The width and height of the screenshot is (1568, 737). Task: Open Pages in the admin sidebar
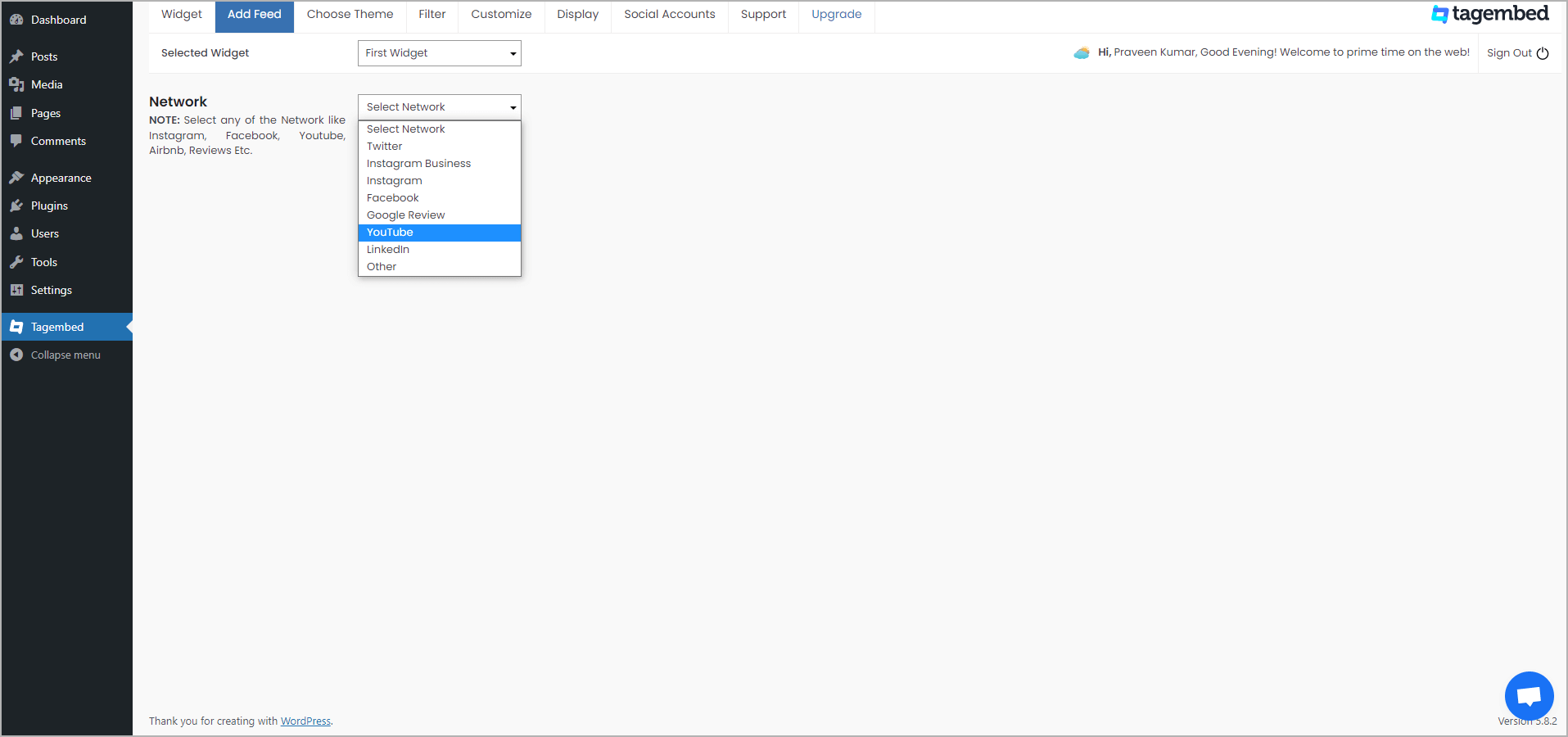pos(66,113)
